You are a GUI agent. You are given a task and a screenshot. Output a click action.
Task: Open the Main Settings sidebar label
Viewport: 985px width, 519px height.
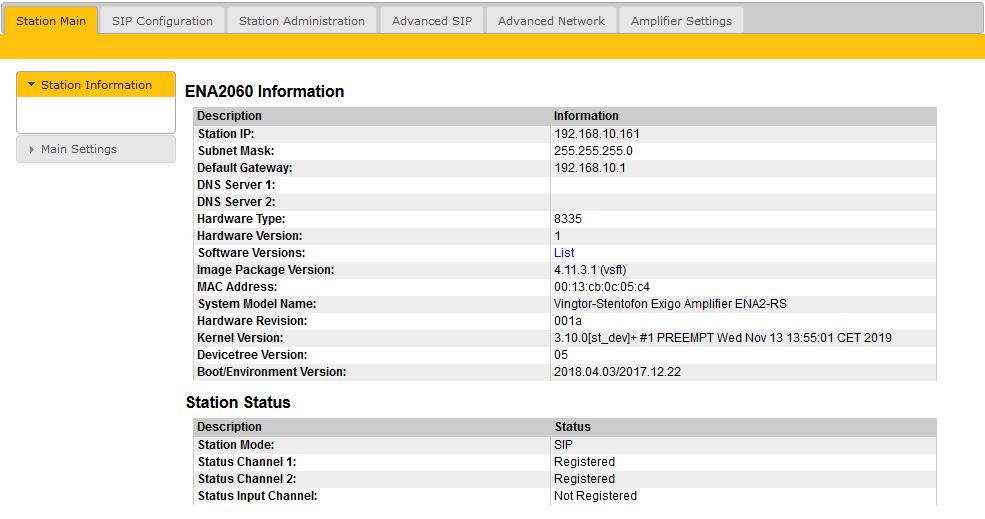tap(79, 149)
